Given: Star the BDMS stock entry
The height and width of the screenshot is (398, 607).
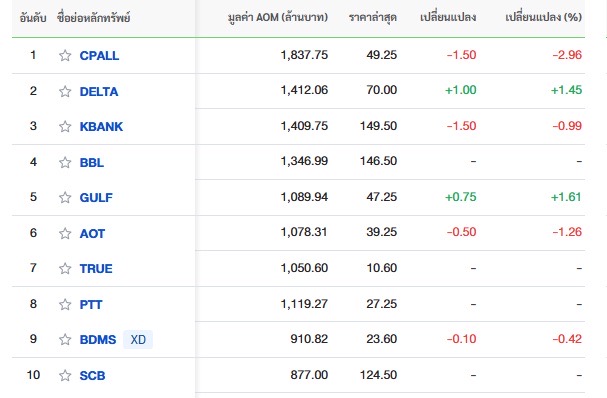Looking at the screenshot, I should tap(65, 340).
